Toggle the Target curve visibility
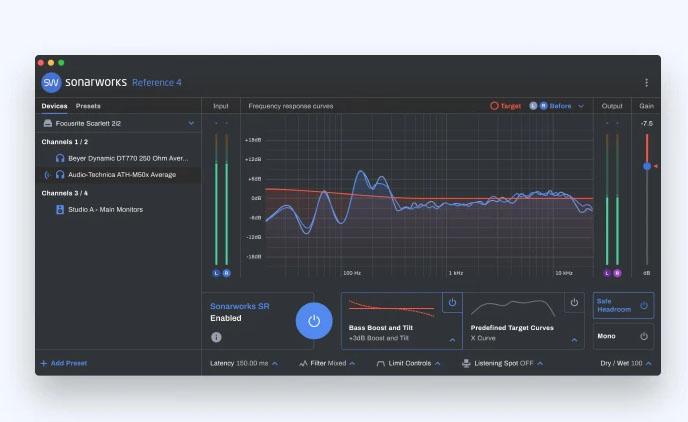 point(505,105)
